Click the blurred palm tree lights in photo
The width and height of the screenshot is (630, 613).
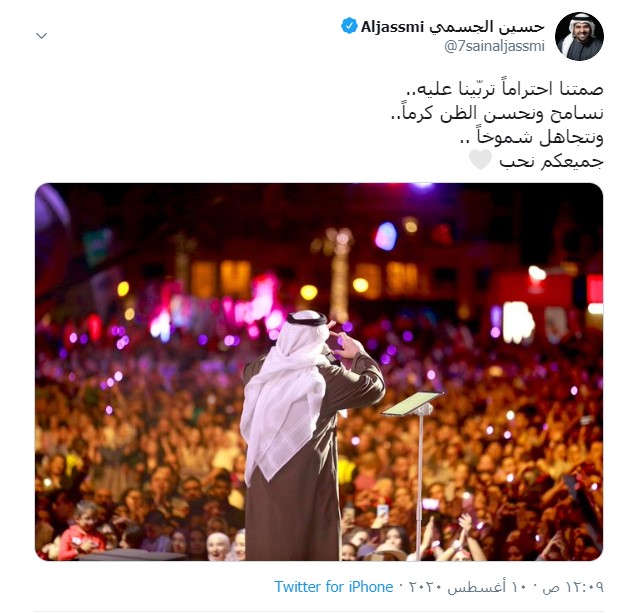(x=340, y=273)
